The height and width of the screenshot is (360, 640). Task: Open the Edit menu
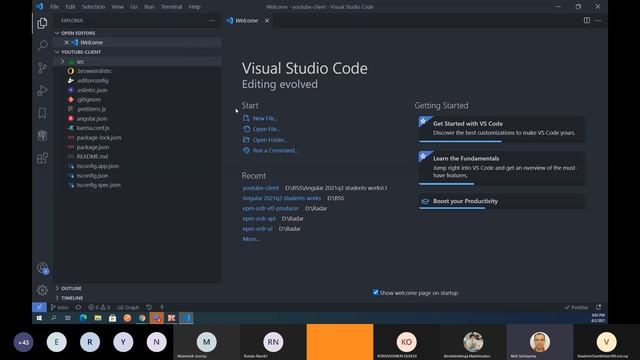pyautogui.click(x=70, y=7)
